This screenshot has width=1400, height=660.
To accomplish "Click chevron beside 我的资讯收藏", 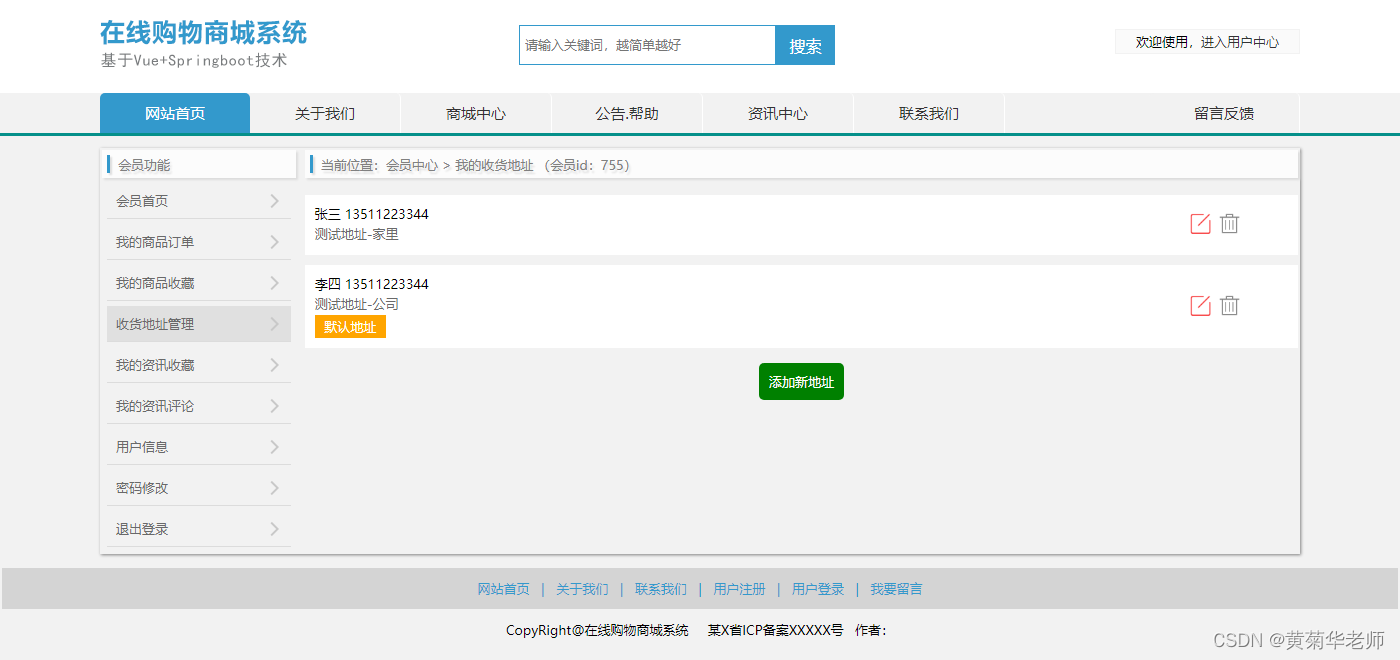I will point(275,365).
